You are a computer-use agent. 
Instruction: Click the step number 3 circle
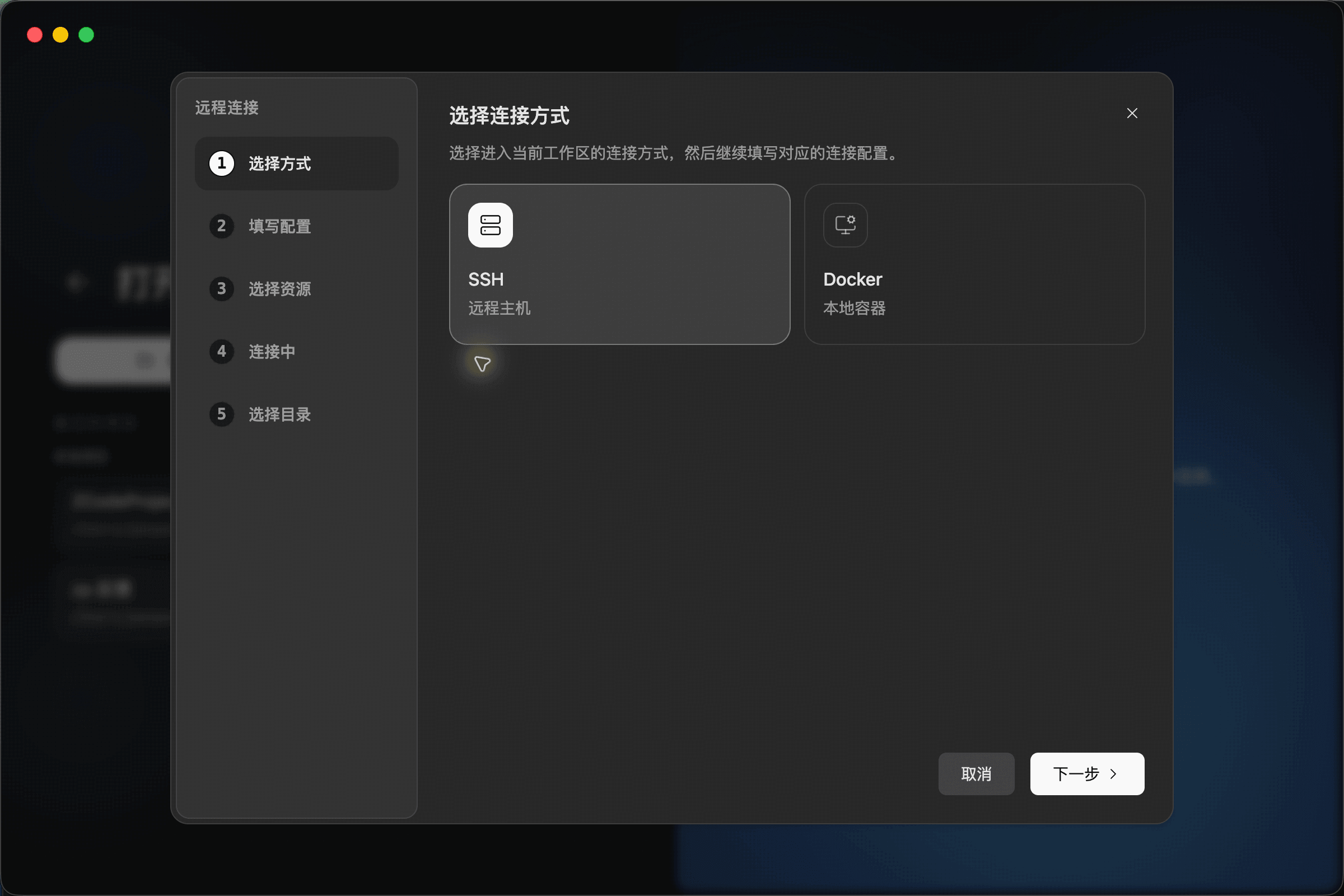222,288
